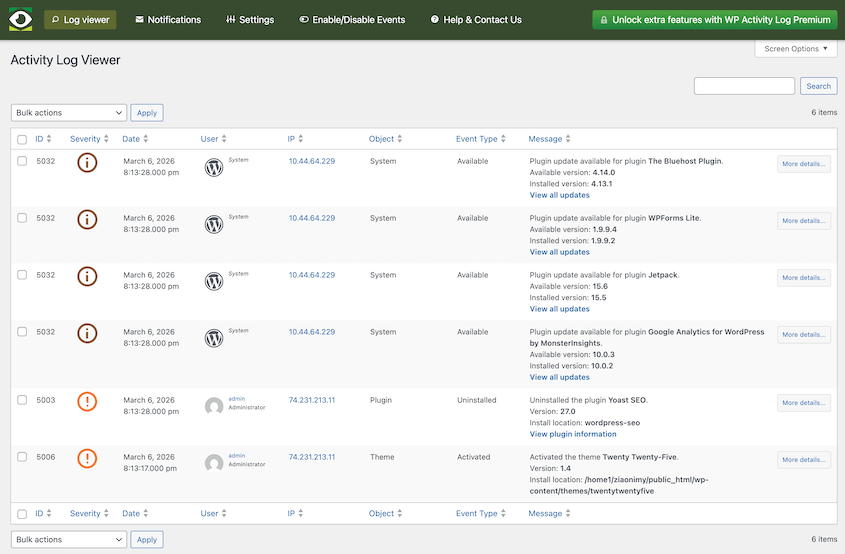
Task: Open Help & Contact Us
Action: click(476, 20)
